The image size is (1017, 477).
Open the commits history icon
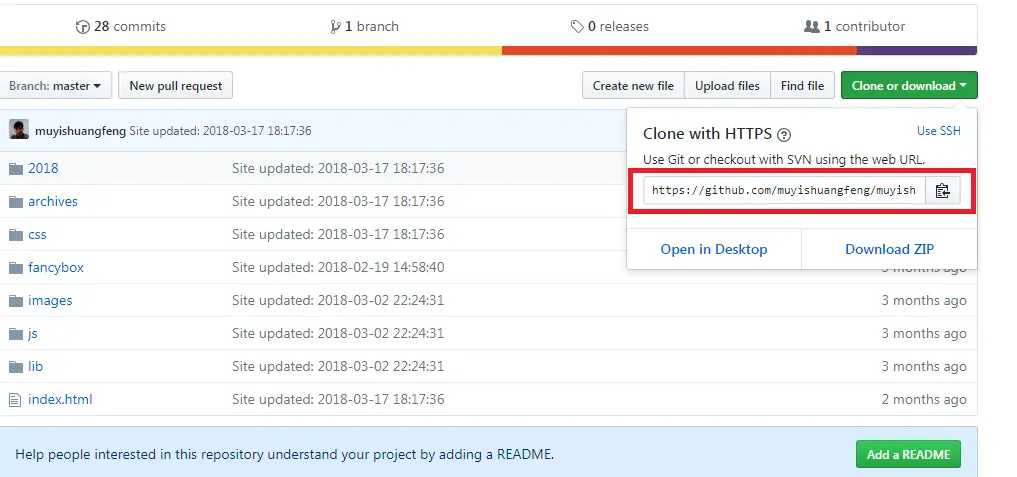[x=82, y=27]
